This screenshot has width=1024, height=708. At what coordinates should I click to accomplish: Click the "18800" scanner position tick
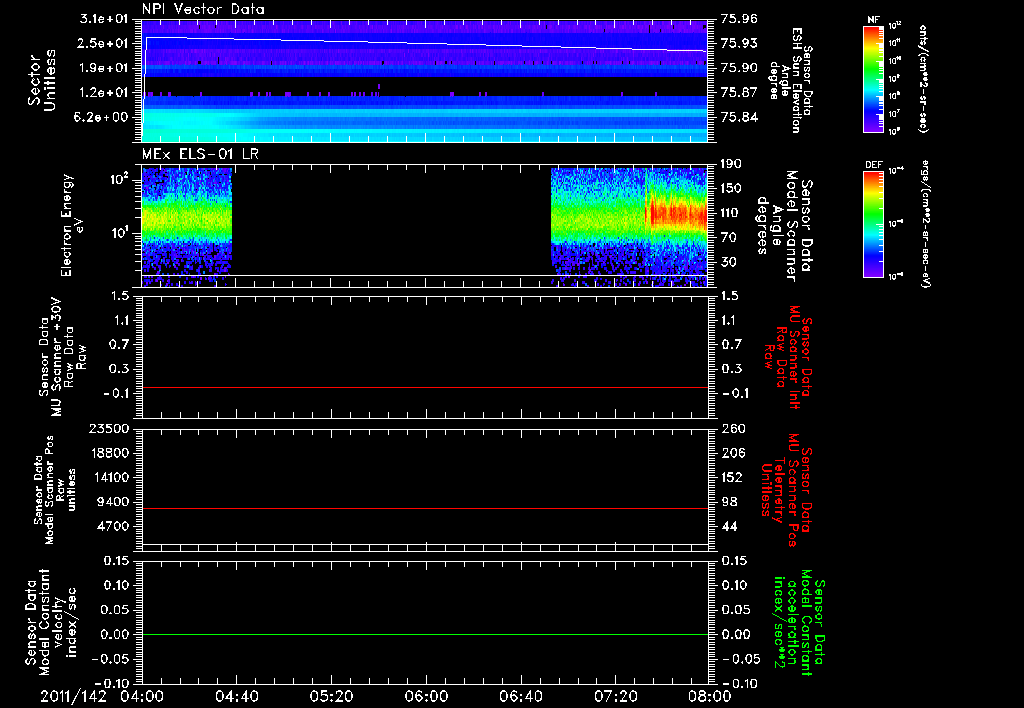[108, 453]
